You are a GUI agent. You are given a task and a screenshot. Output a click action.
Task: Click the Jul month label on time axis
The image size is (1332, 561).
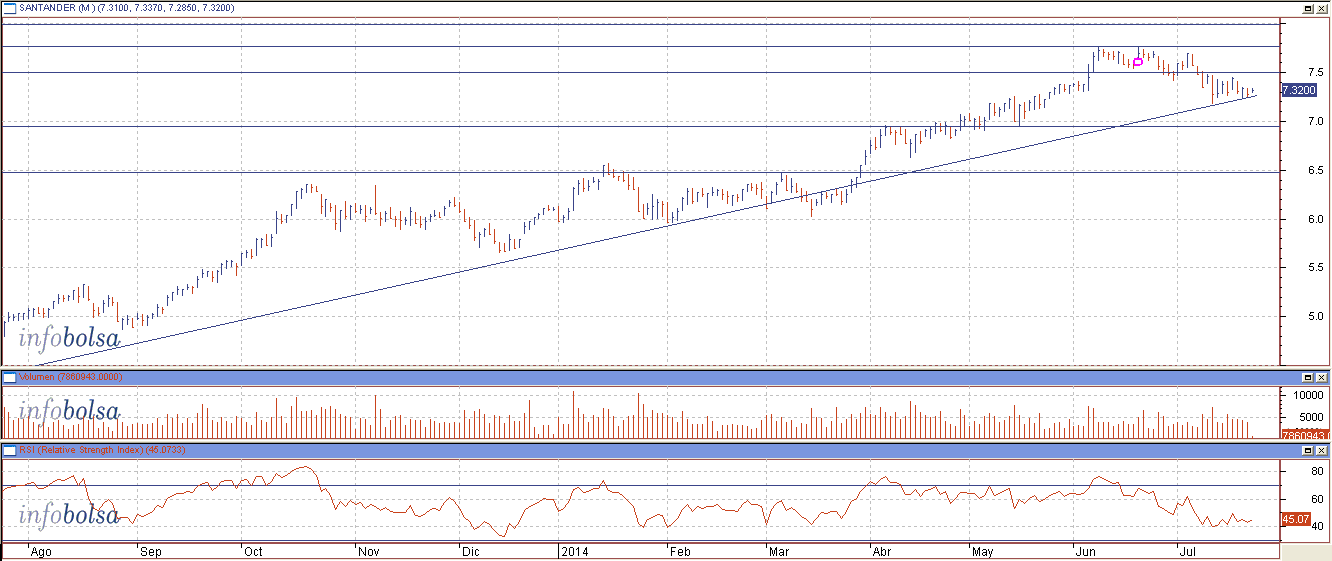[x=1188, y=551]
